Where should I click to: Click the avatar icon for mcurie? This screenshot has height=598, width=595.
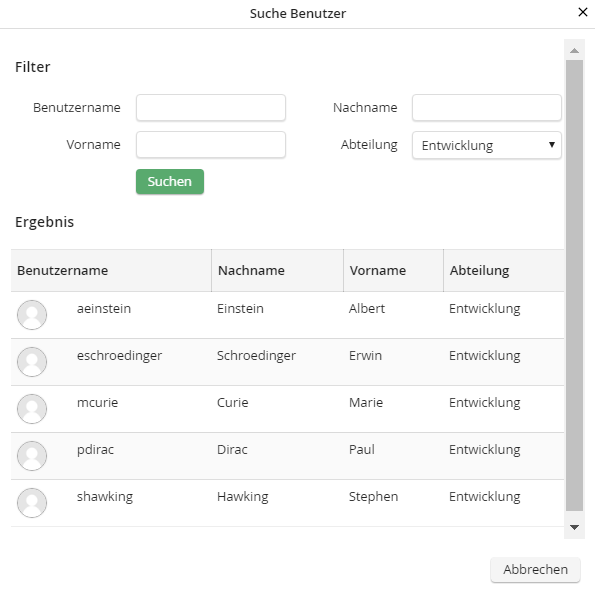point(32,409)
